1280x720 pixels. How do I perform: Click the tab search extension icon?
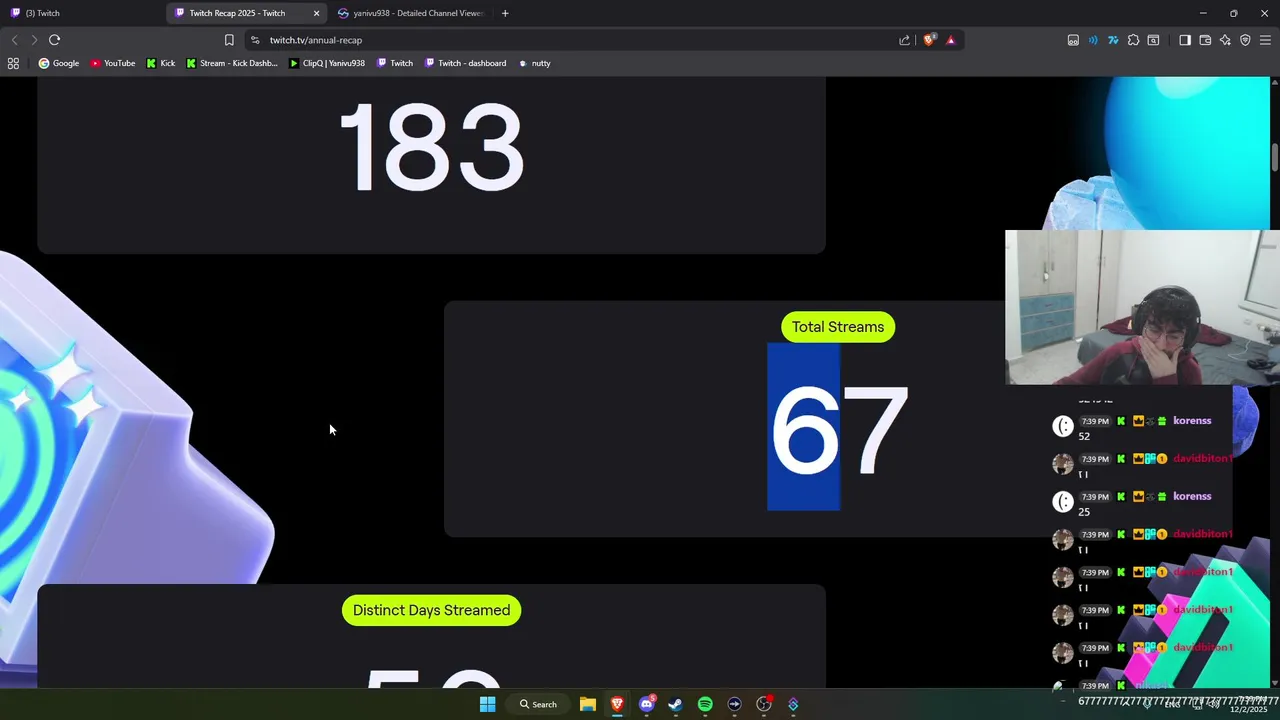coord(1153,40)
